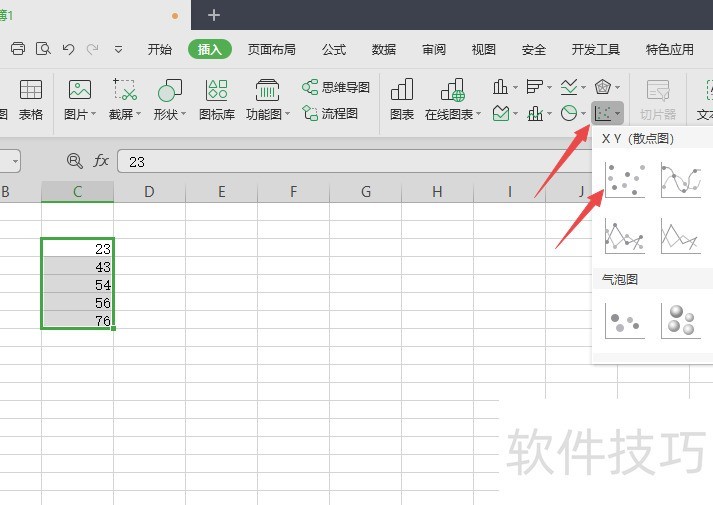Open the 开发工具 tab

595,49
